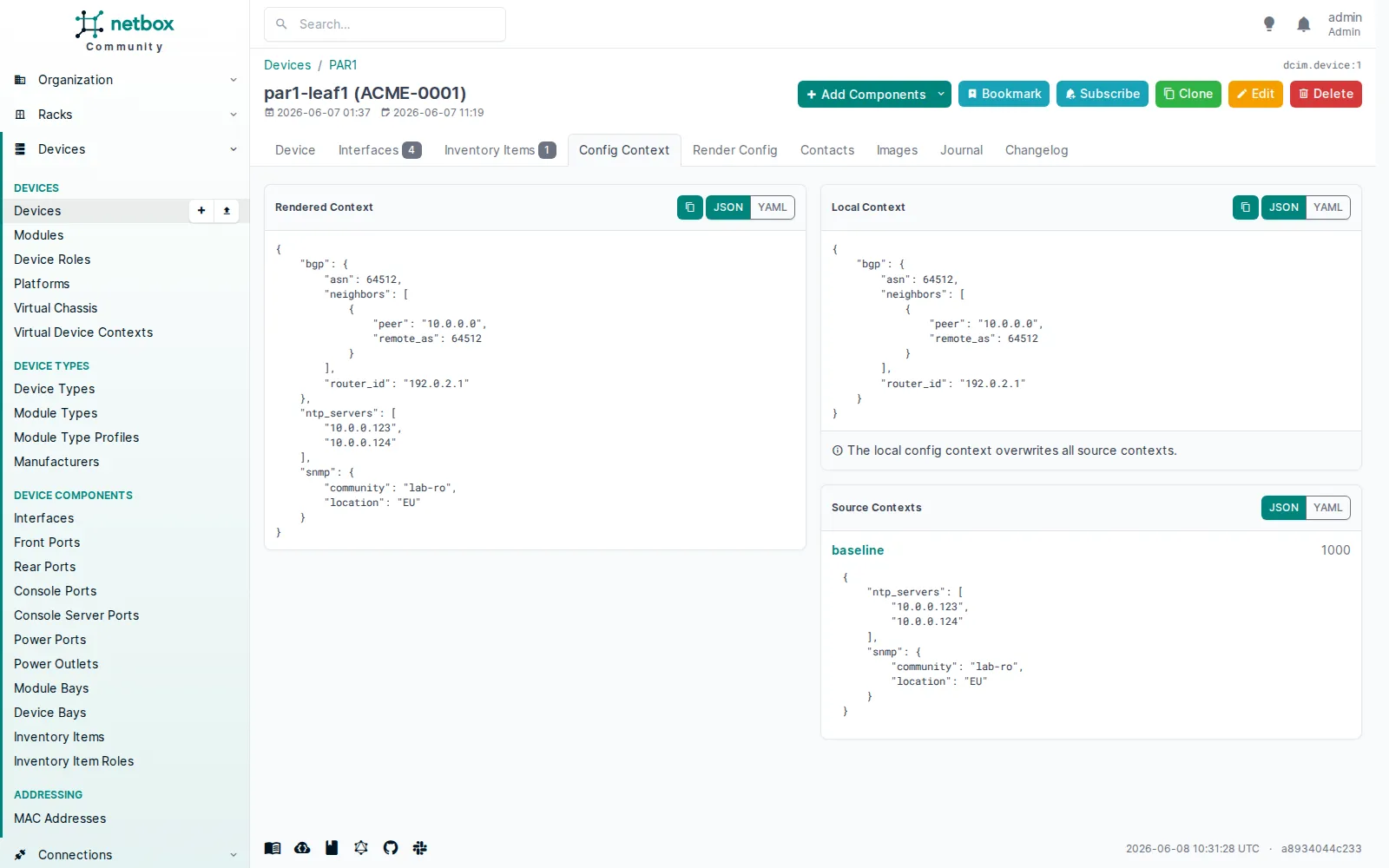This screenshot has width=1389, height=868.
Task: Switch Local Context to YAML format
Action: (x=1327, y=207)
